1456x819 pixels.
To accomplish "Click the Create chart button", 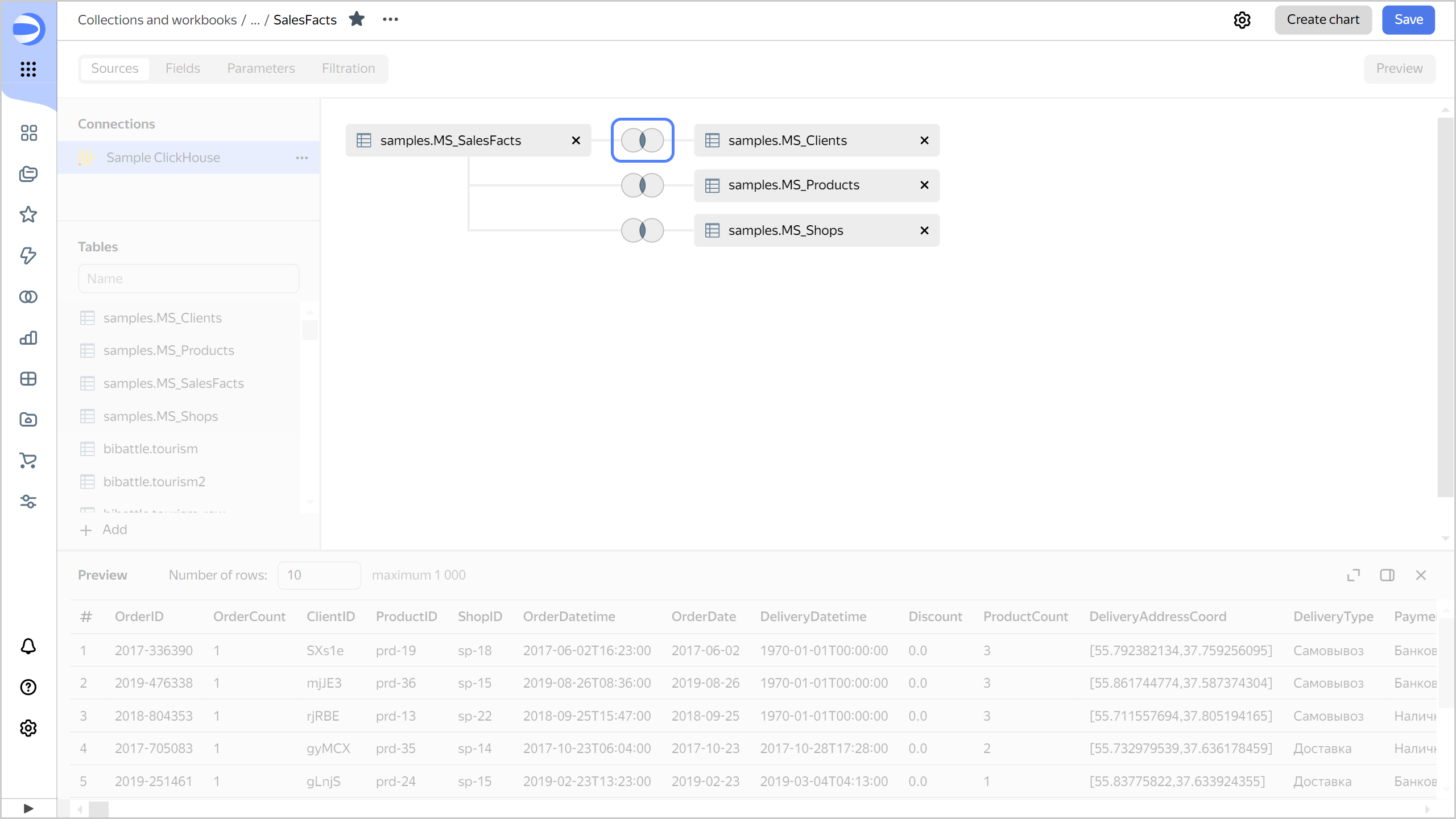I will click(x=1322, y=20).
